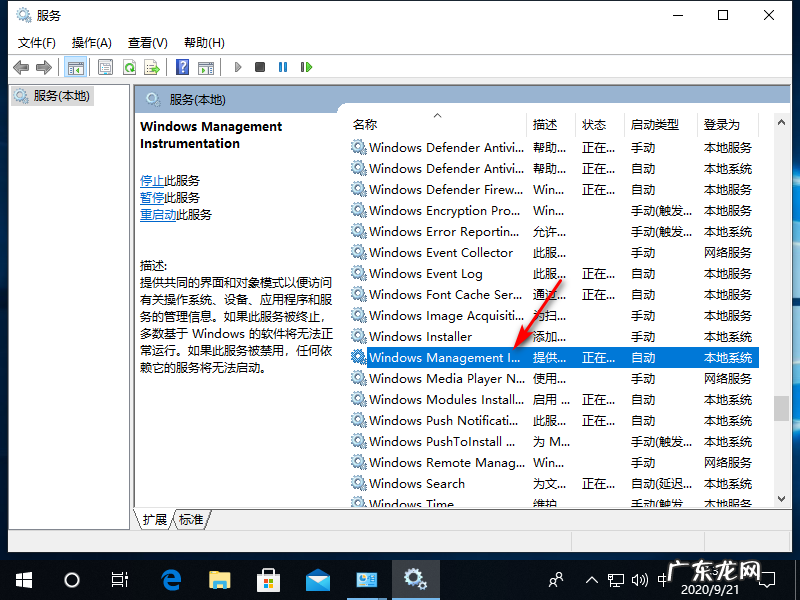Expand hidden icons in the system tray

point(593,578)
